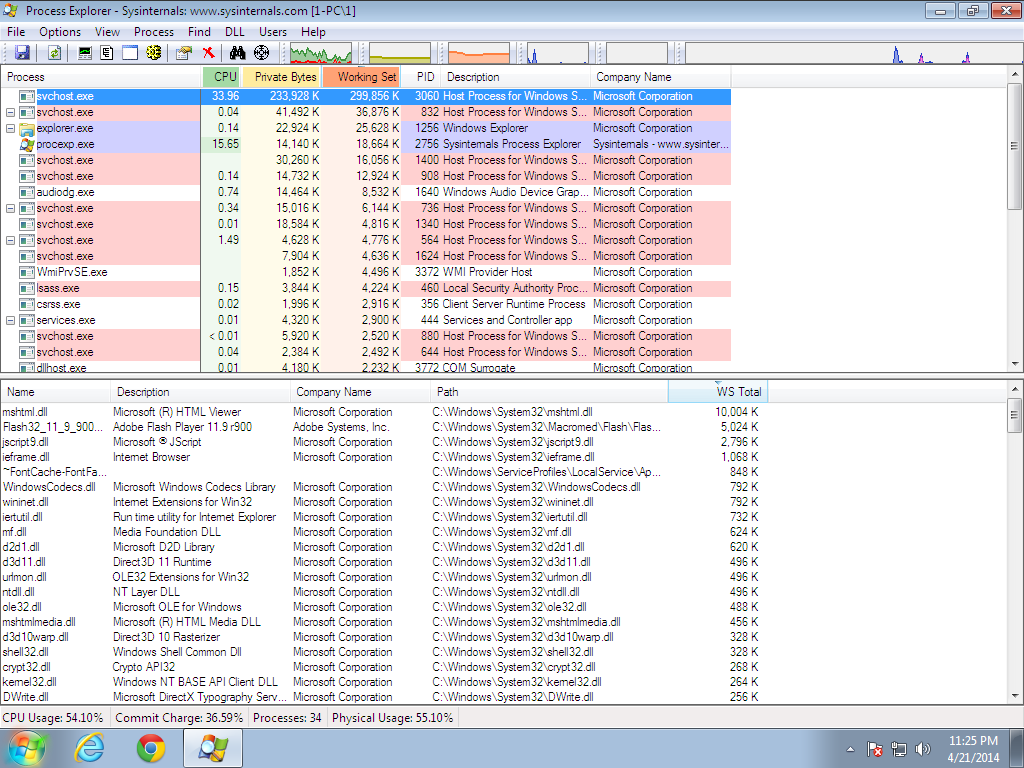Sort DLL list by WS Total header
1024x768 pixels.
pyautogui.click(x=718, y=392)
